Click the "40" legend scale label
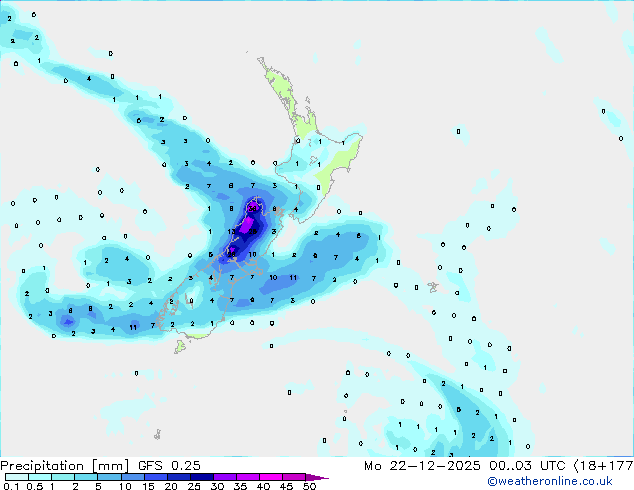Image resolution: width=634 pixels, height=490 pixels. point(263,486)
